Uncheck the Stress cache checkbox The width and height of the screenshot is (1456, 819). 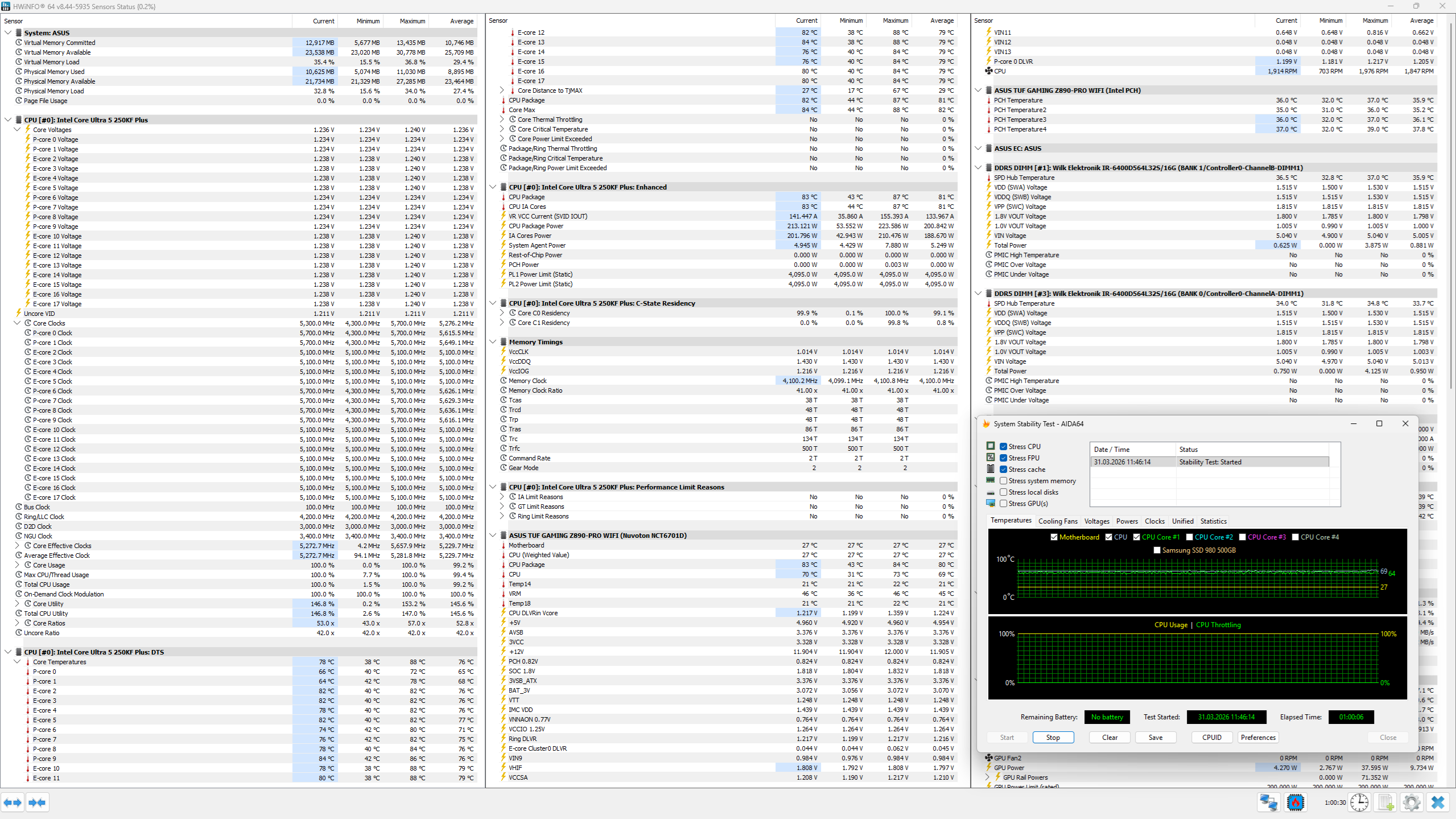(1004, 470)
